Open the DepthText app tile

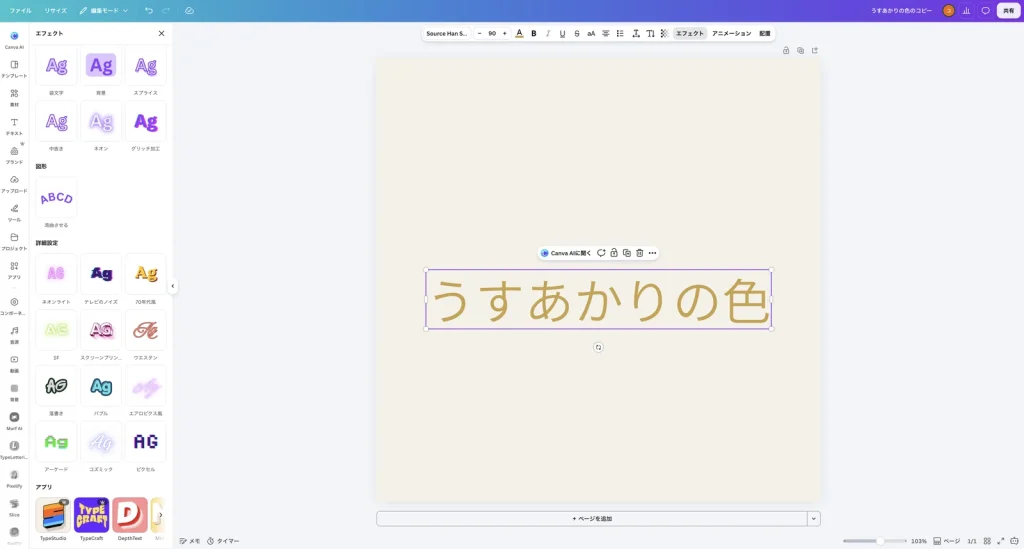[x=129, y=514]
